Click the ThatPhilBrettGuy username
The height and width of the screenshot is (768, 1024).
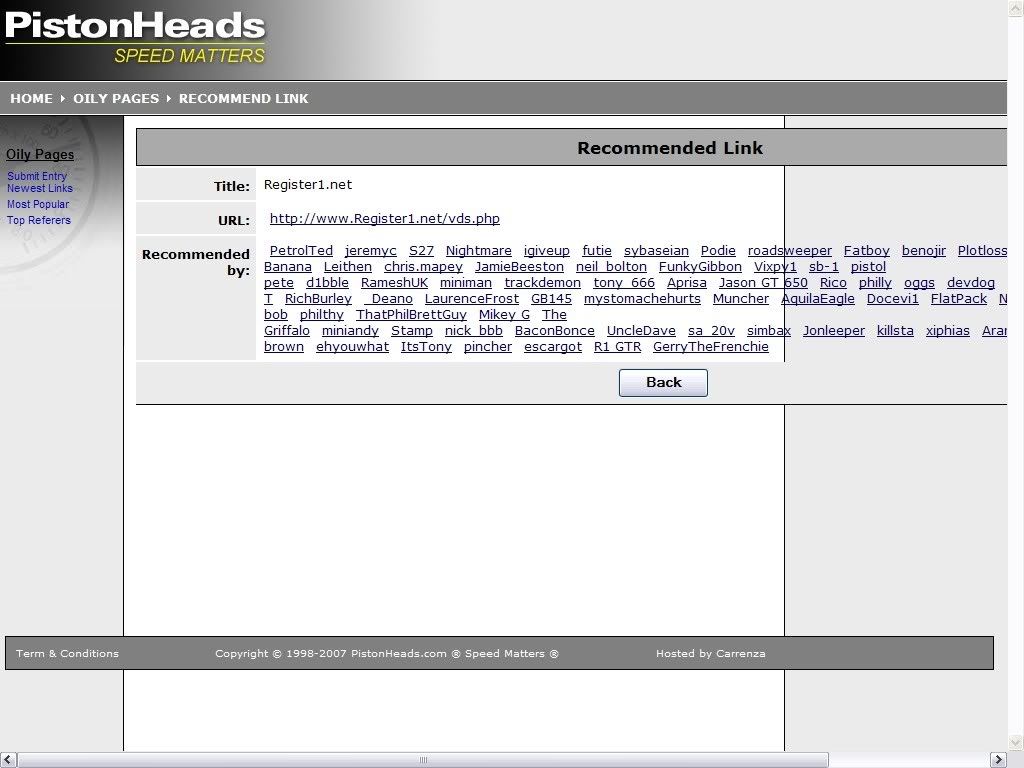[x=411, y=315]
